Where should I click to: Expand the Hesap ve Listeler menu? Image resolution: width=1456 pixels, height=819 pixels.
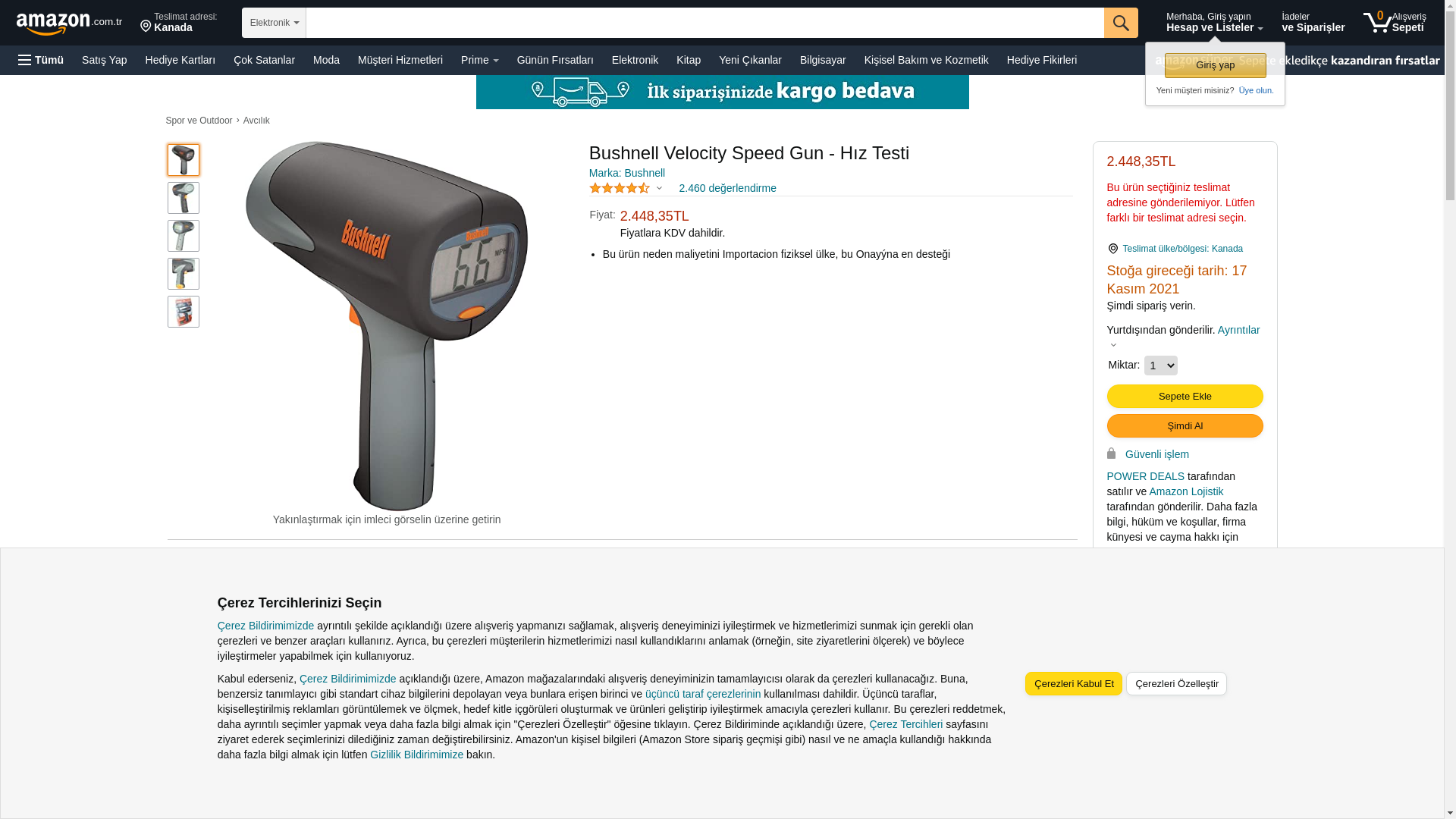pos(1214,23)
